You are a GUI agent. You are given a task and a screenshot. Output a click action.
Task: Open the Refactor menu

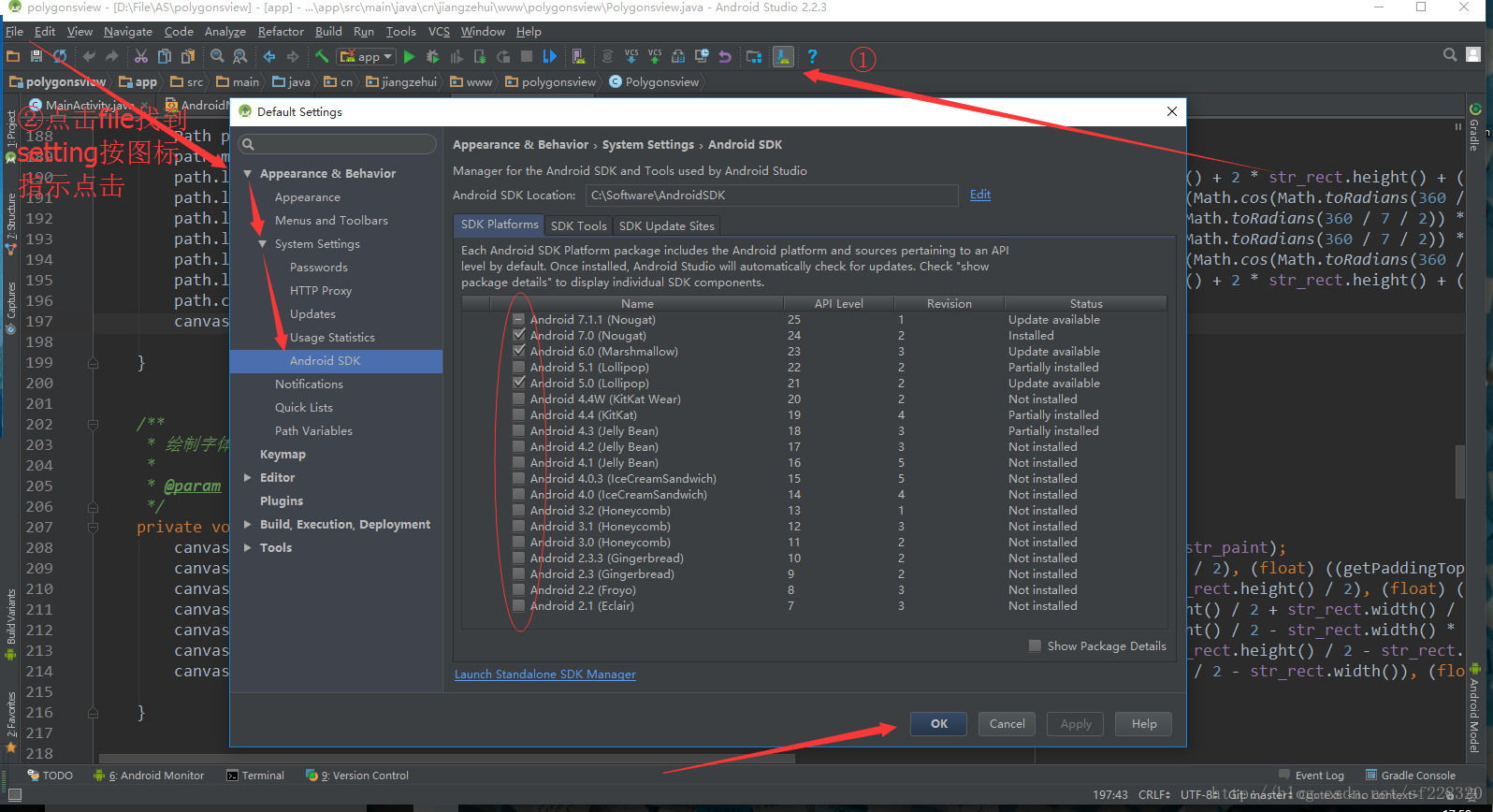pos(281,31)
